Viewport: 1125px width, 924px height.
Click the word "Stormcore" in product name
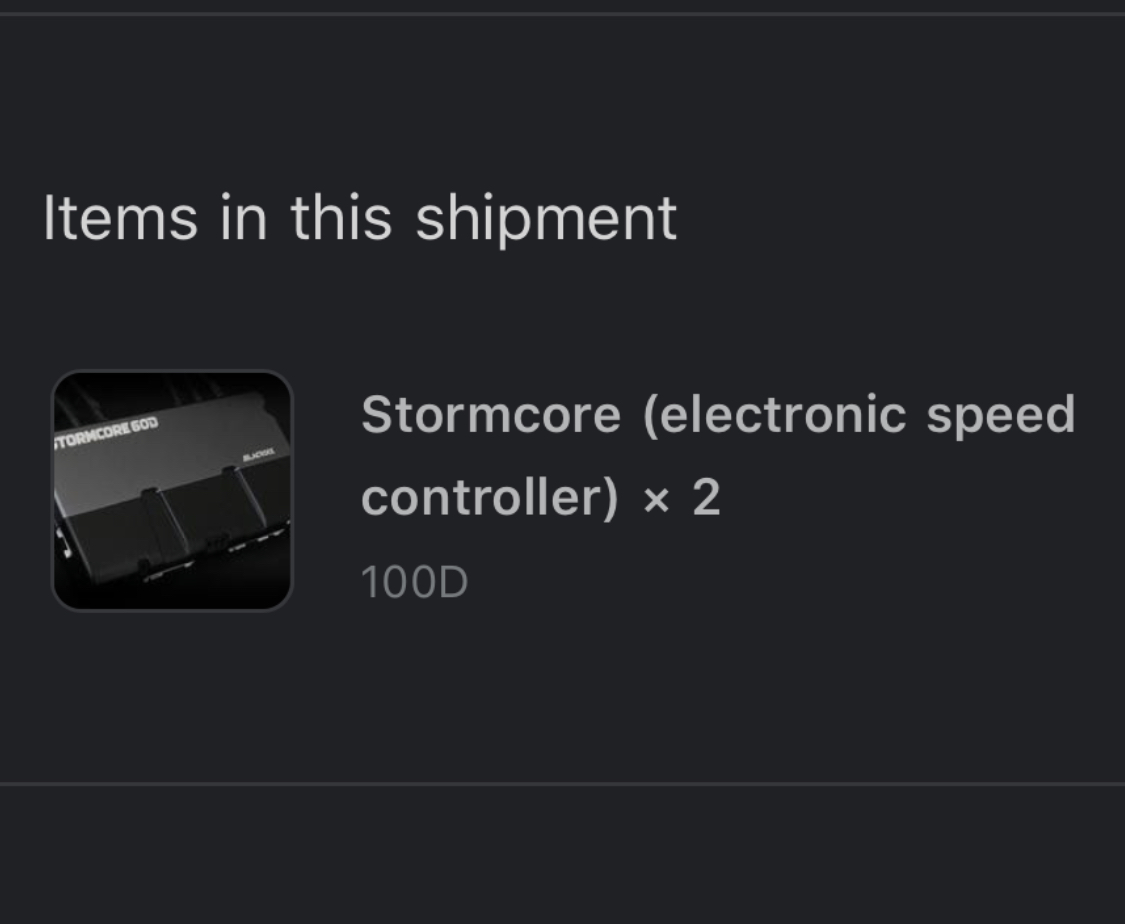[x=491, y=415]
